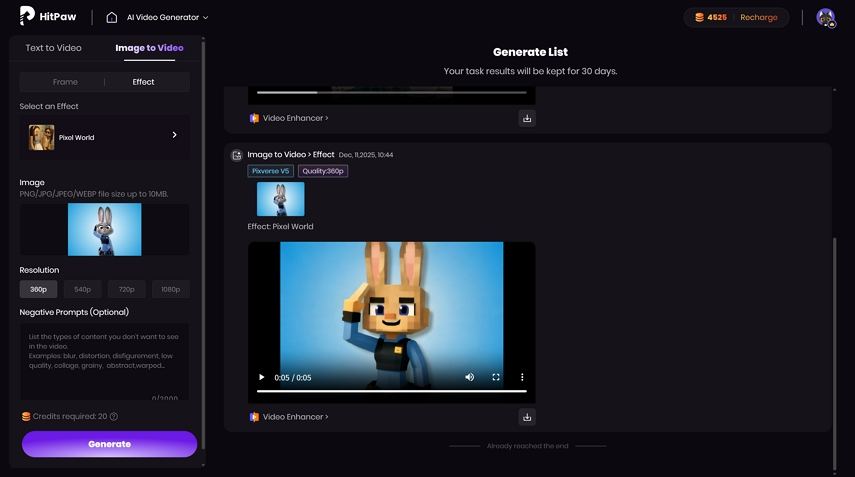This screenshot has height=477, width=855.
Task: Click the Quality:360p tag
Action: pyautogui.click(x=323, y=171)
